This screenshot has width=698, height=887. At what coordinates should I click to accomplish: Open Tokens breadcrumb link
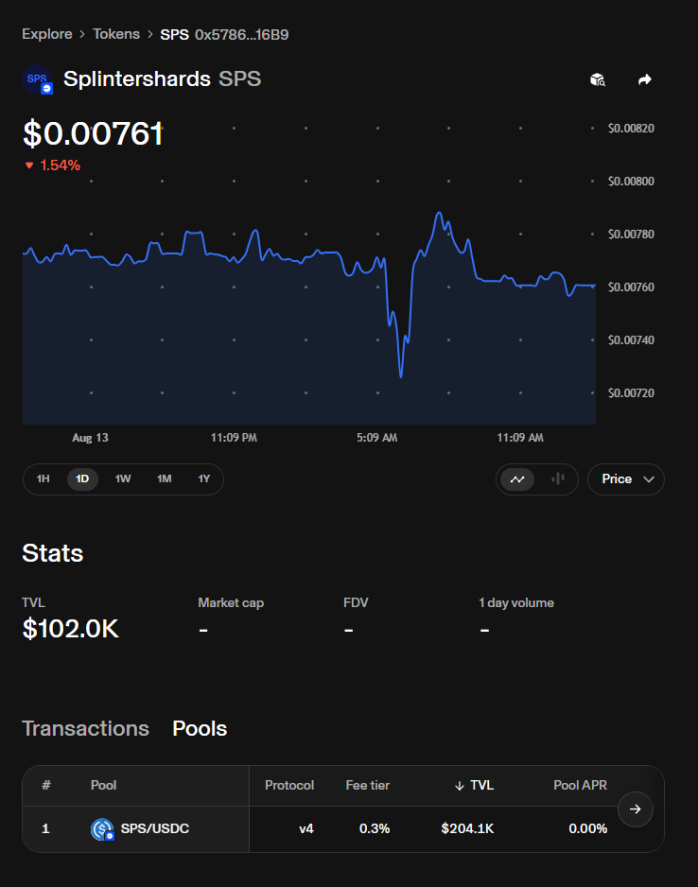116,35
